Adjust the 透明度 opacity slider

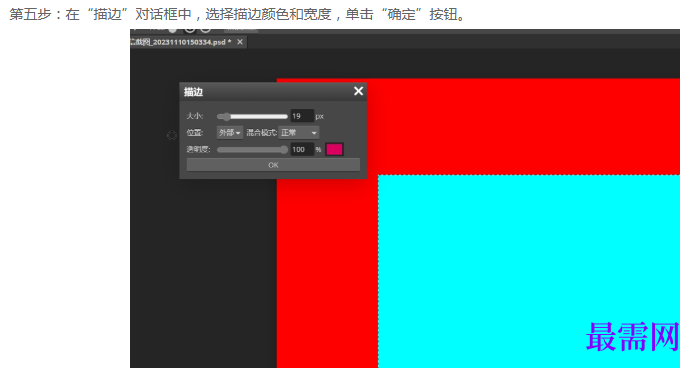(x=252, y=150)
